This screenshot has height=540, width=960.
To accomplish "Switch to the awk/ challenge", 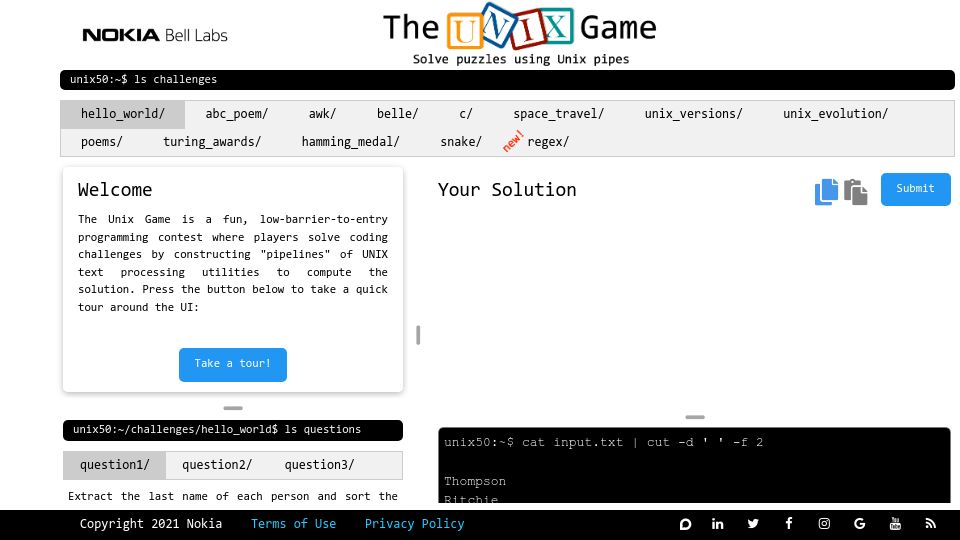I will pyautogui.click(x=322, y=114).
